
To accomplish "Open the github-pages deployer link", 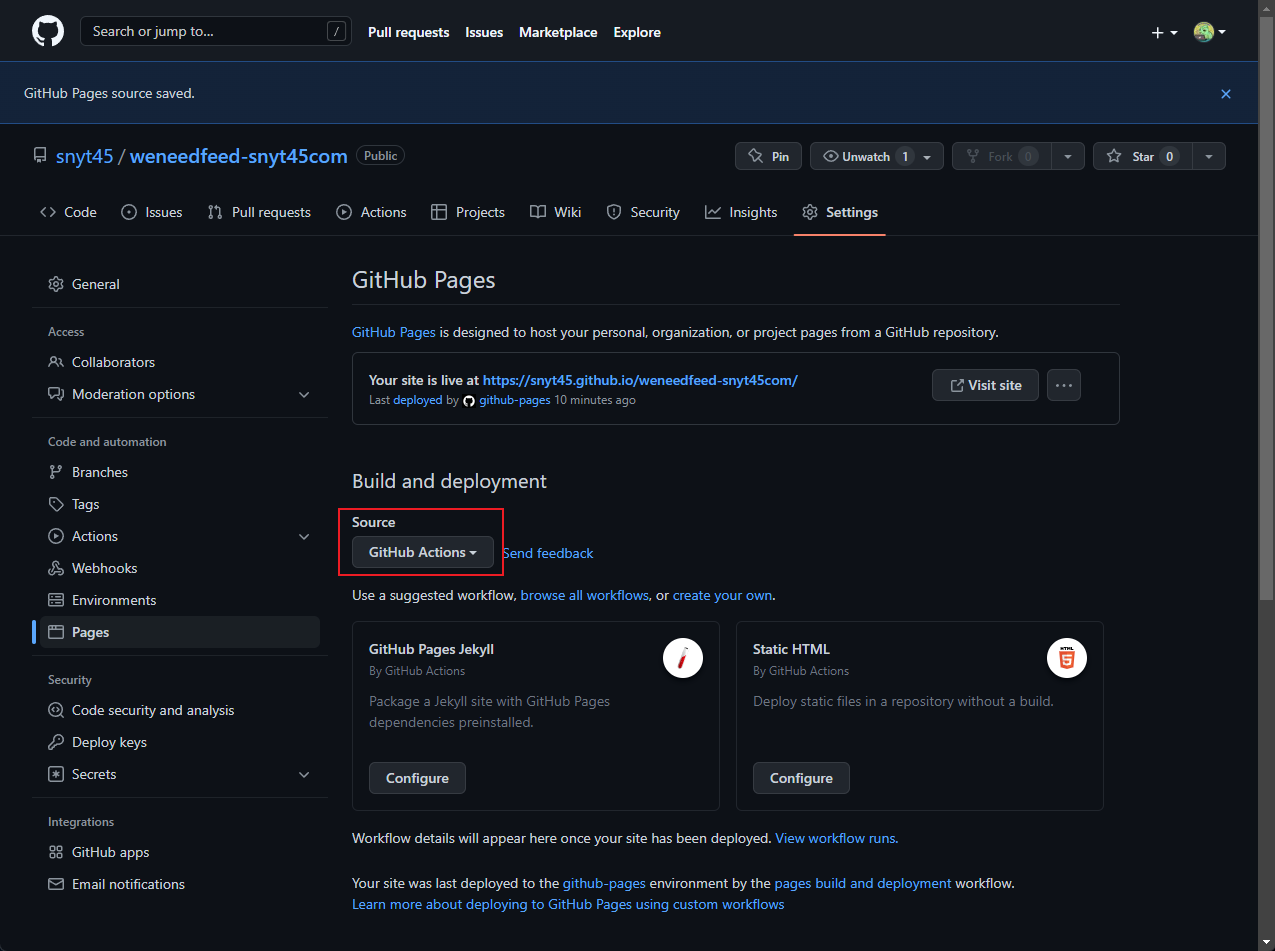I will (x=515, y=400).
